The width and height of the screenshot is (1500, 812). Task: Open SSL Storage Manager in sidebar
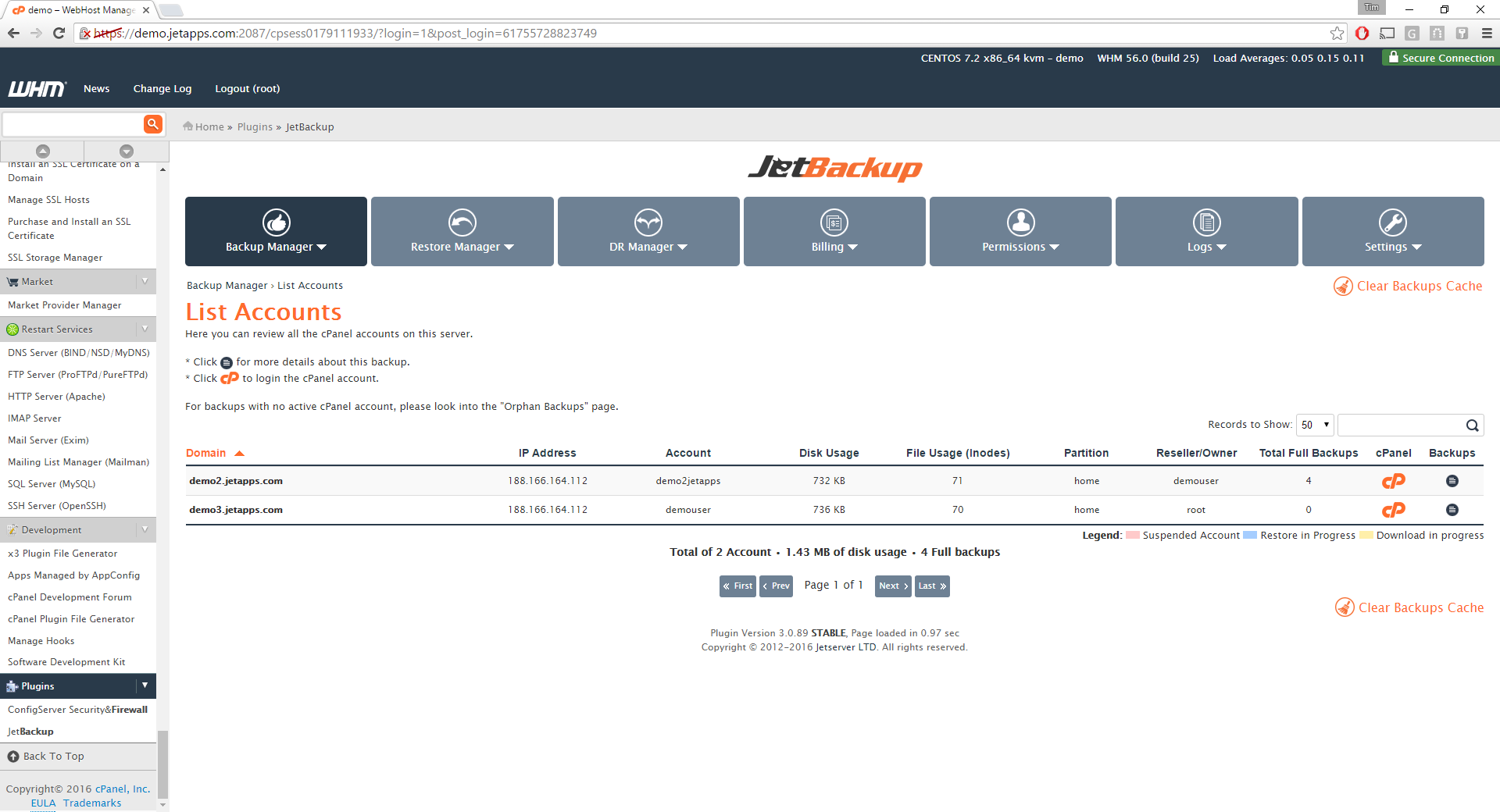point(55,257)
